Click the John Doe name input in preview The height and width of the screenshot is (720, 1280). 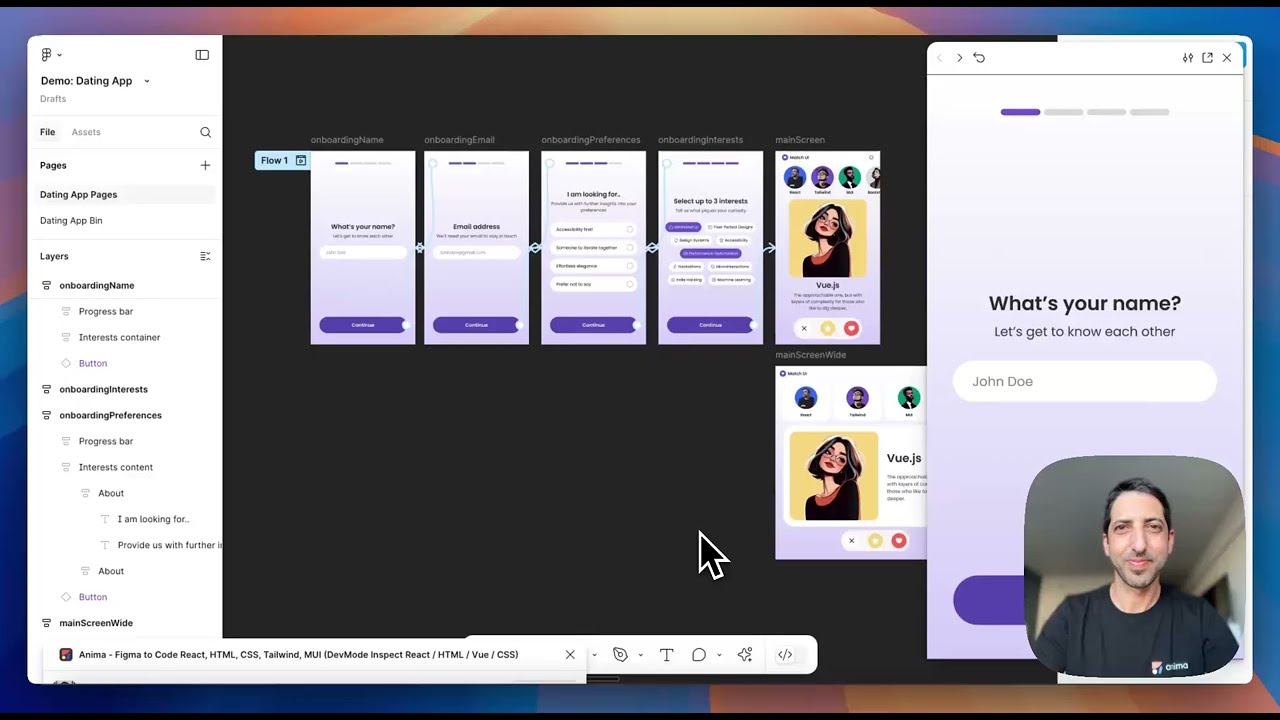(1084, 381)
